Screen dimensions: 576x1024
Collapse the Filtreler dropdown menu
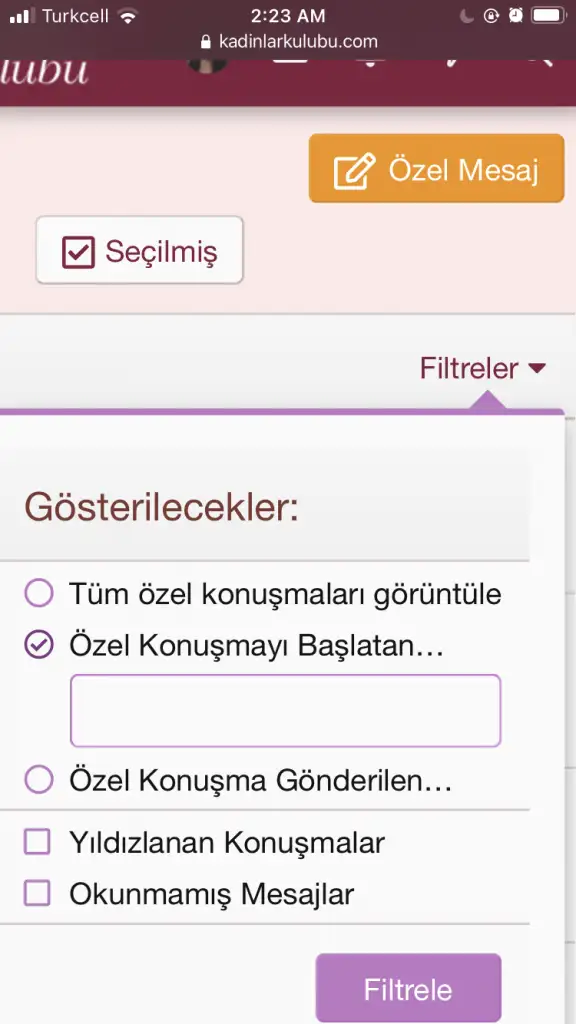coord(482,368)
